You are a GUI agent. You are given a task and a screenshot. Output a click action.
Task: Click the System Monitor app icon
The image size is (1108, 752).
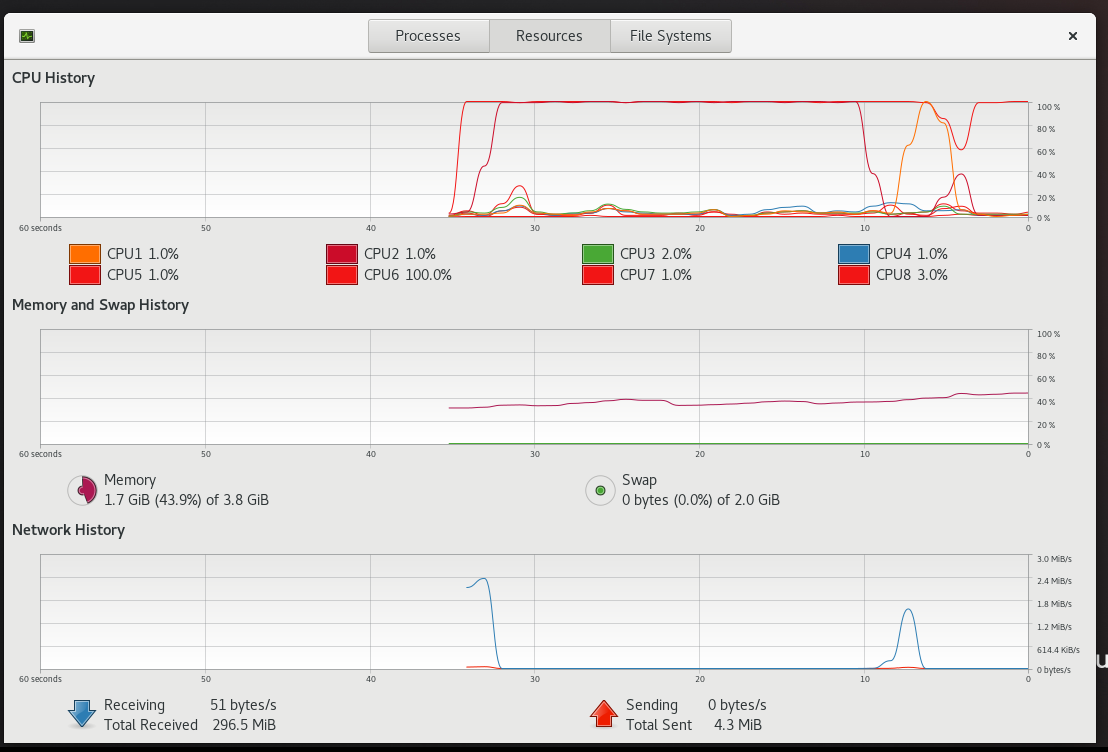(27, 36)
